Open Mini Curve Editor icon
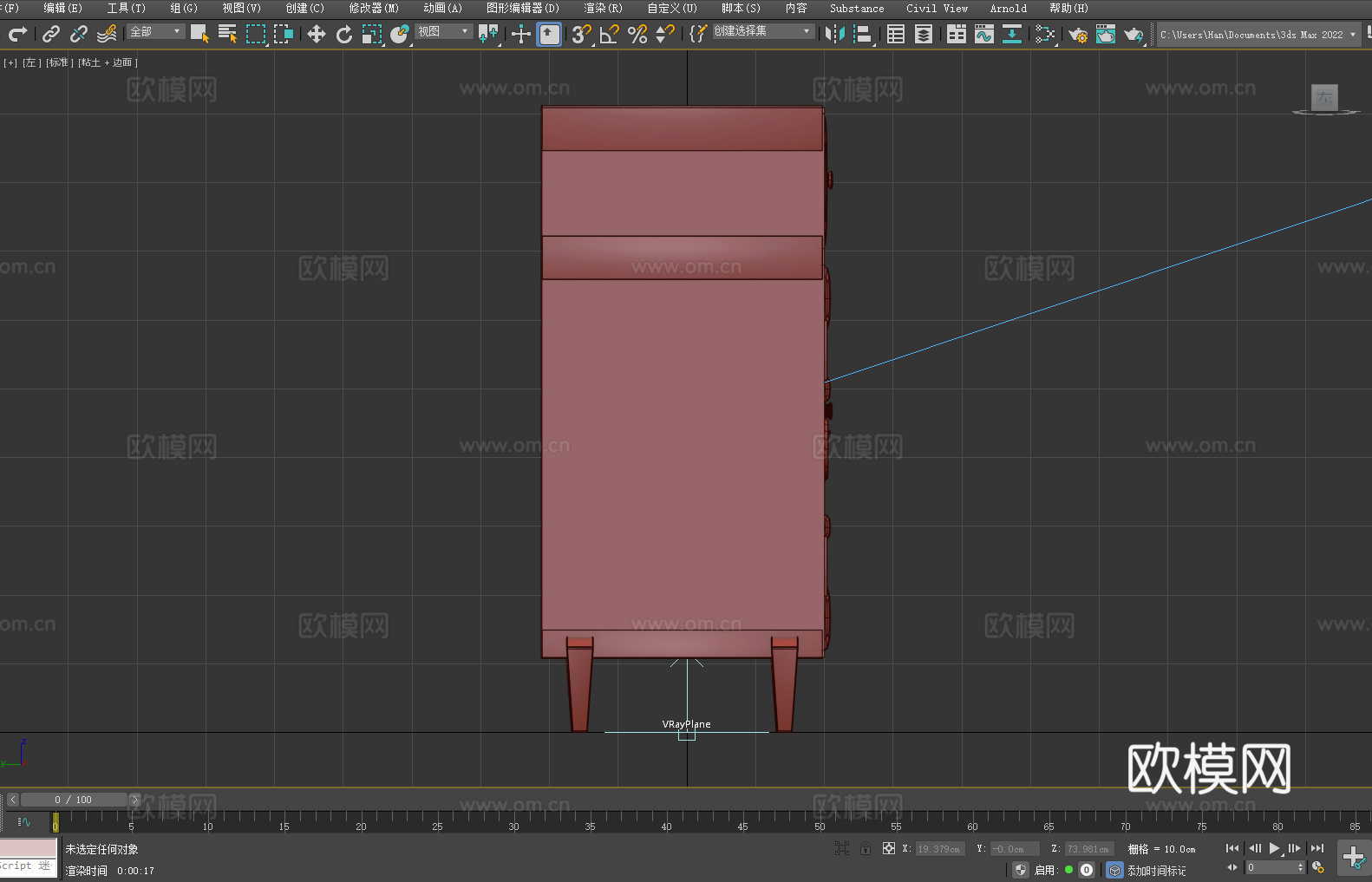1372x882 pixels. (23, 821)
